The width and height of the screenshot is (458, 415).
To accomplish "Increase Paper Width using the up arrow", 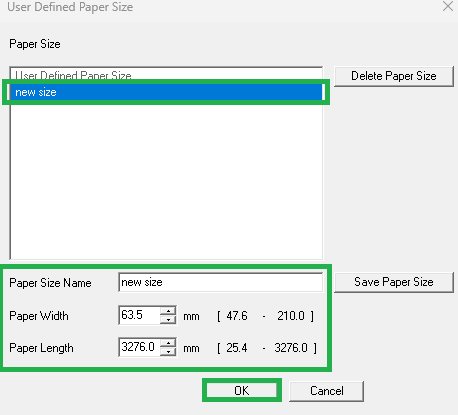I will click(168, 311).
